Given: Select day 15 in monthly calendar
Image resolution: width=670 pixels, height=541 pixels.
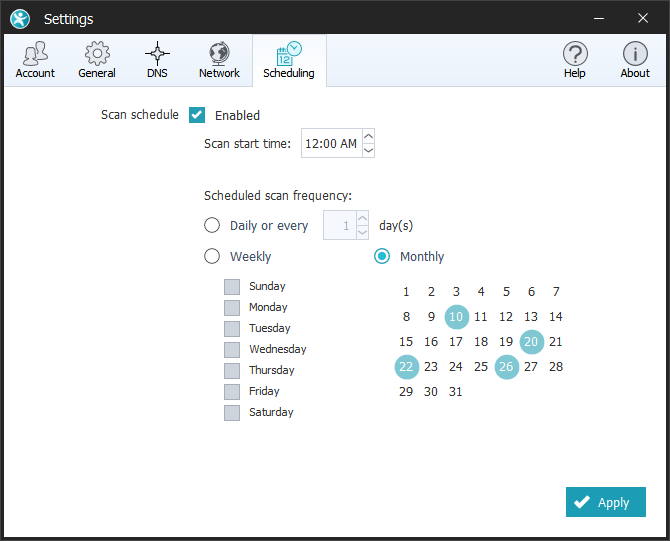Looking at the screenshot, I should coord(406,342).
